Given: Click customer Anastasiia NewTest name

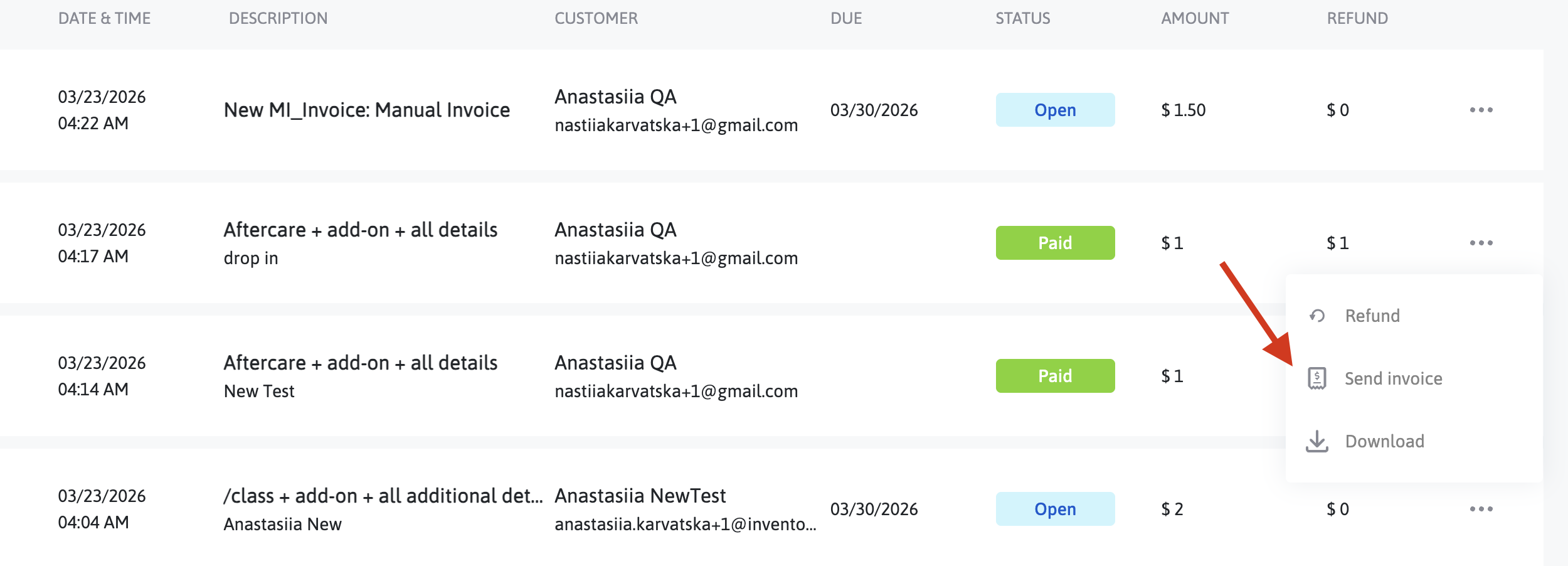Looking at the screenshot, I should click(640, 496).
